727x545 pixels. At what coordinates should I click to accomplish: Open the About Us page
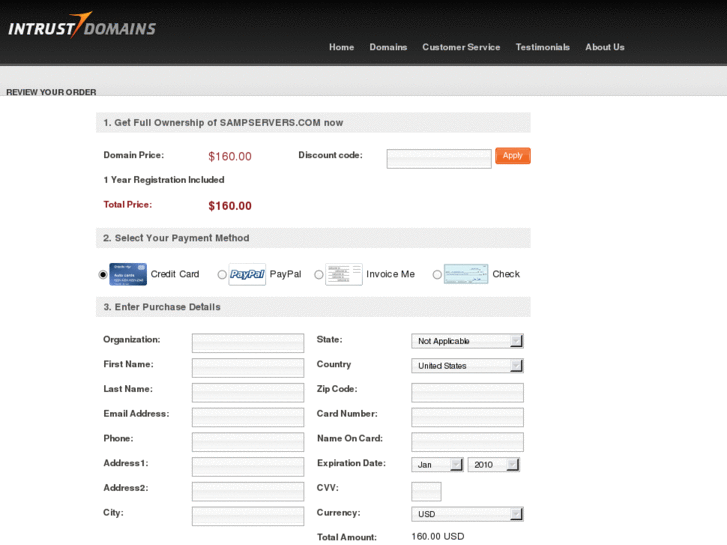(605, 47)
